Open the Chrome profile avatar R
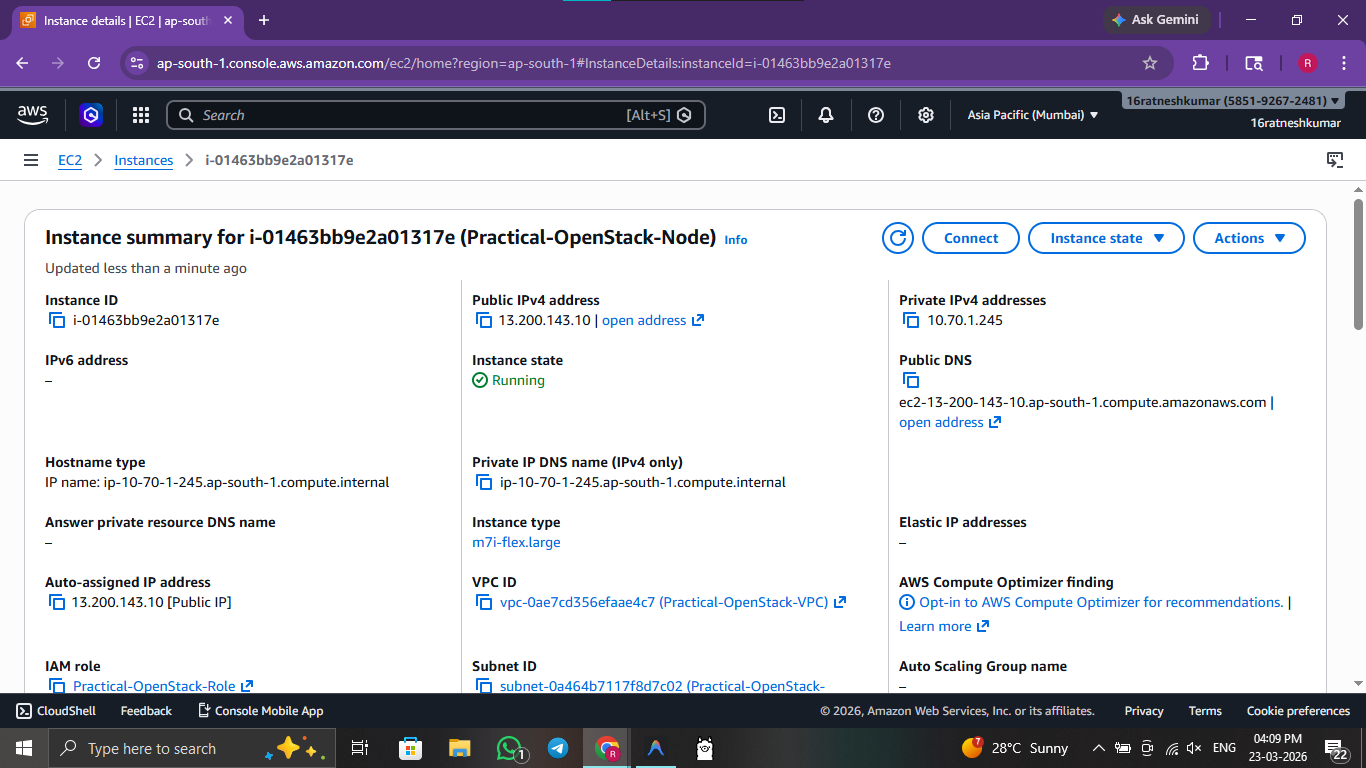This screenshot has height=768, width=1366. (x=1307, y=63)
